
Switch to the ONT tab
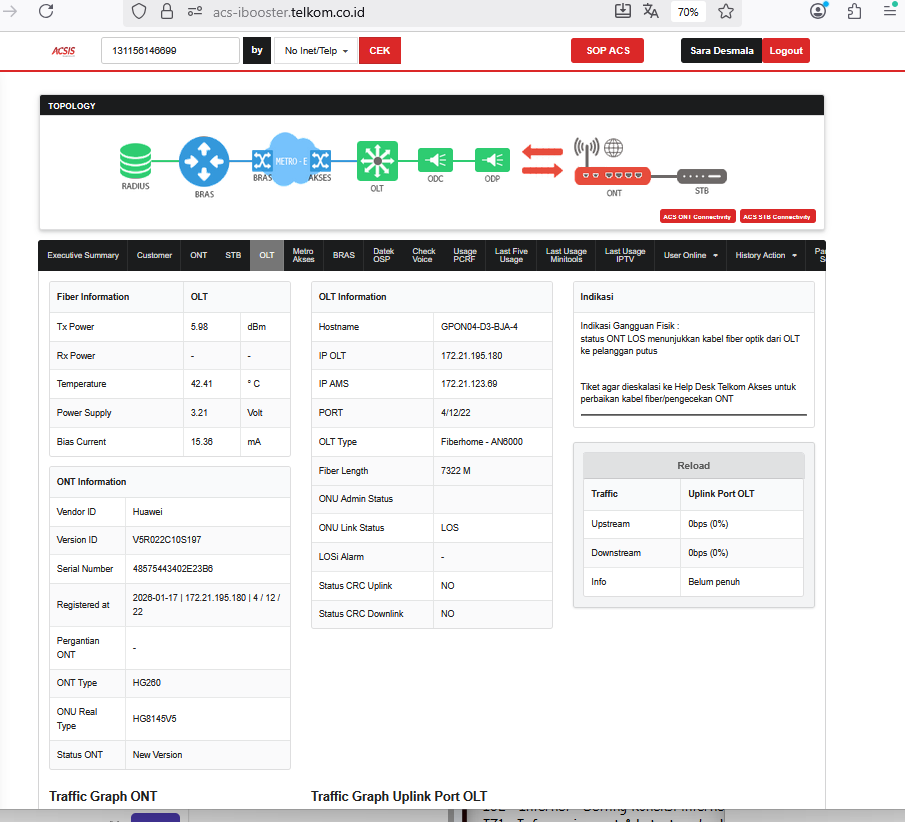pos(199,255)
